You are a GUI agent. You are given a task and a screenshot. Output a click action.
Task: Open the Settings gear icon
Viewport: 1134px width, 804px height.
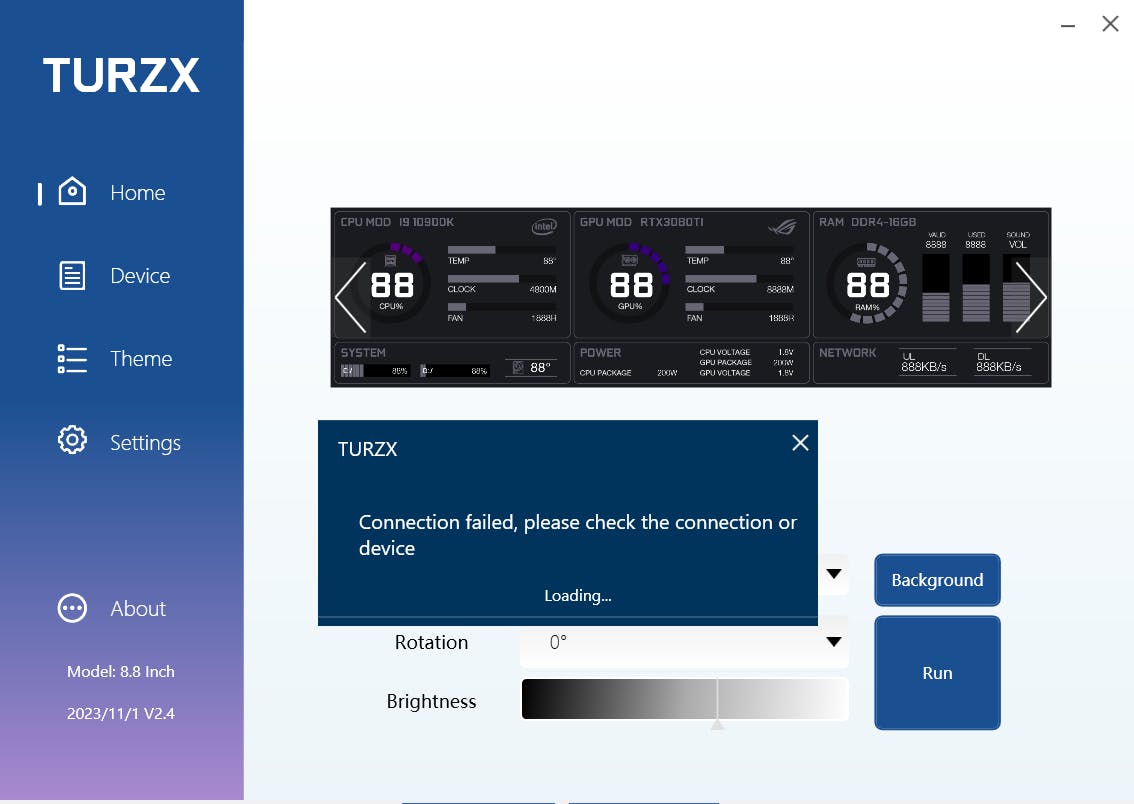[x=72, y=440]
